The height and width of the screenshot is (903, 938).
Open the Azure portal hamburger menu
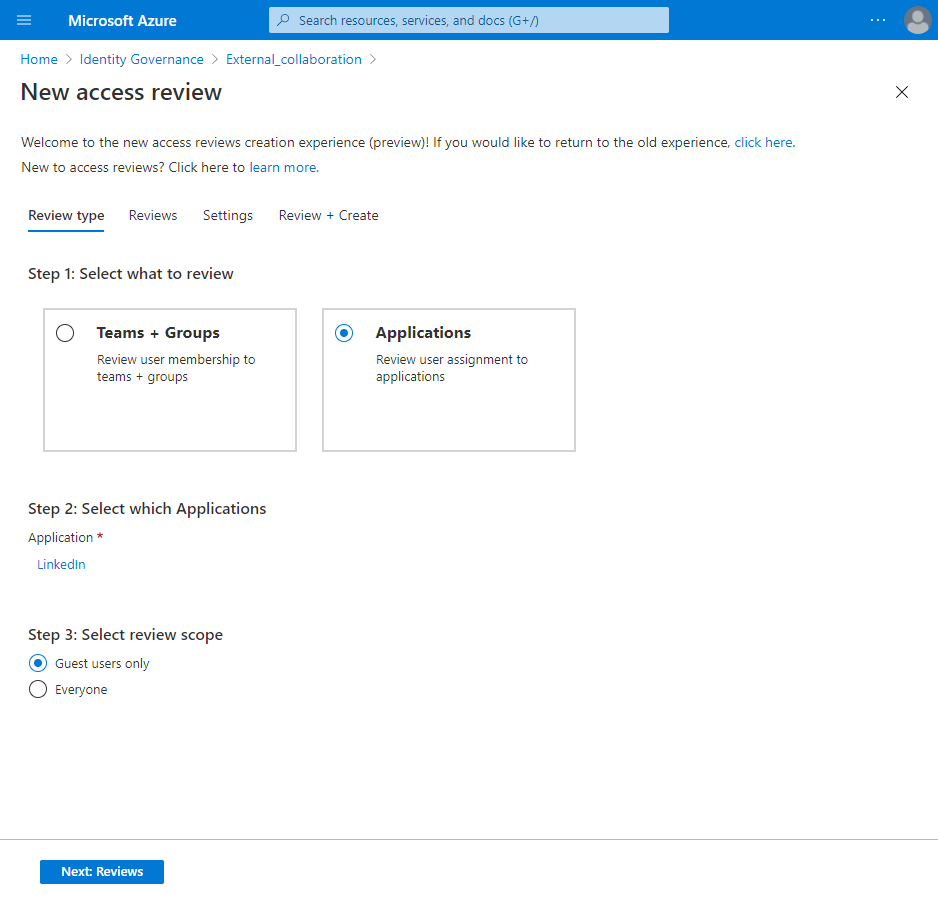point(24,20)
